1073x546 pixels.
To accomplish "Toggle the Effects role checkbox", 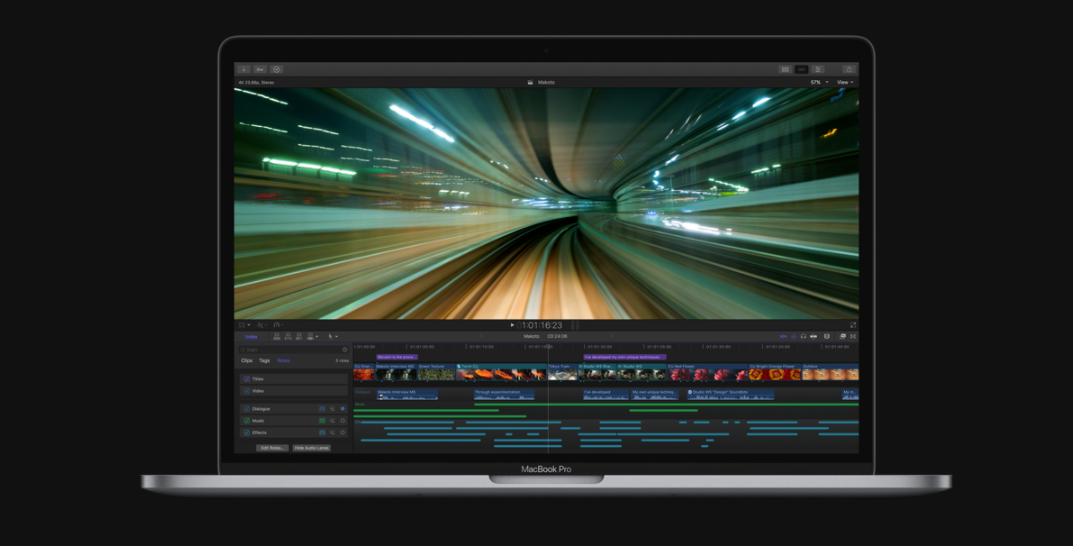I will [x=247, y=433].
